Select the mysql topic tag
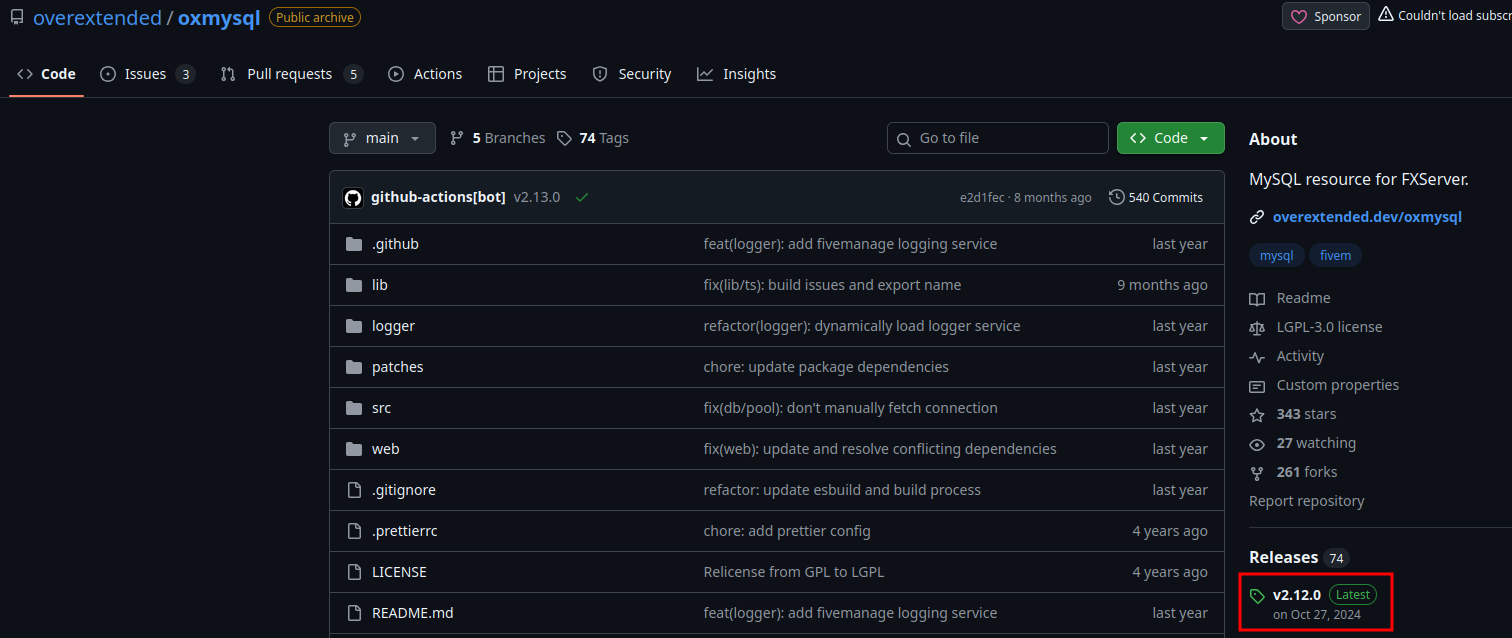Screen dimensions: 1512x638 tap(1276, 256)
